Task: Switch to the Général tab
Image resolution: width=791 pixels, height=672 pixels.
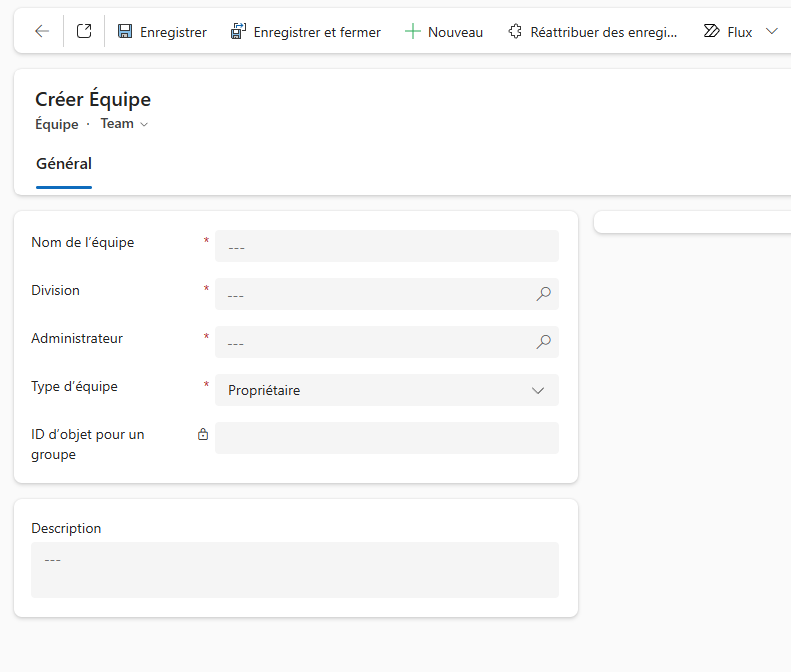Action: tap(64, 164)
